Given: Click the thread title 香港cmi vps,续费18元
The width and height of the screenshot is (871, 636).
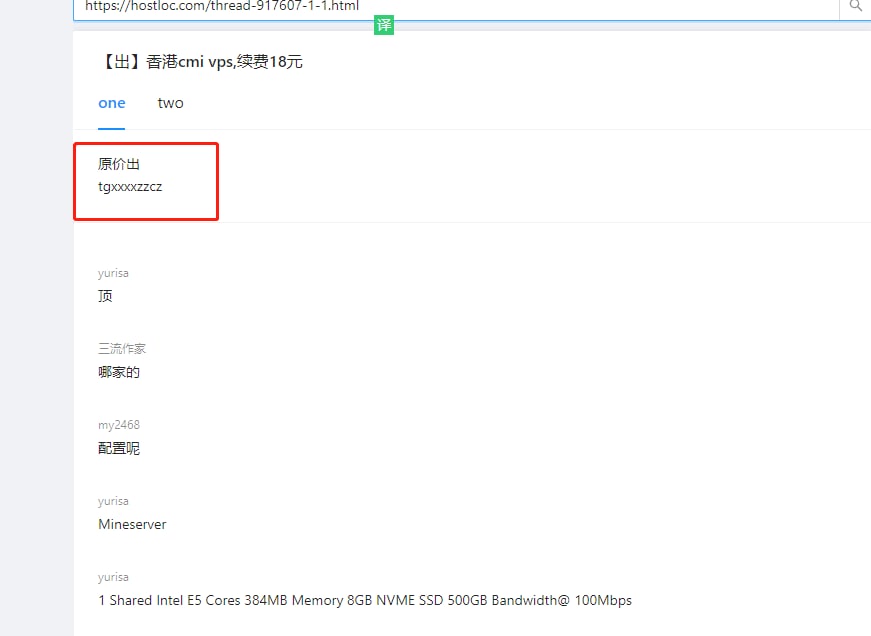Looking at the screenshot, I should coord(225,62).
